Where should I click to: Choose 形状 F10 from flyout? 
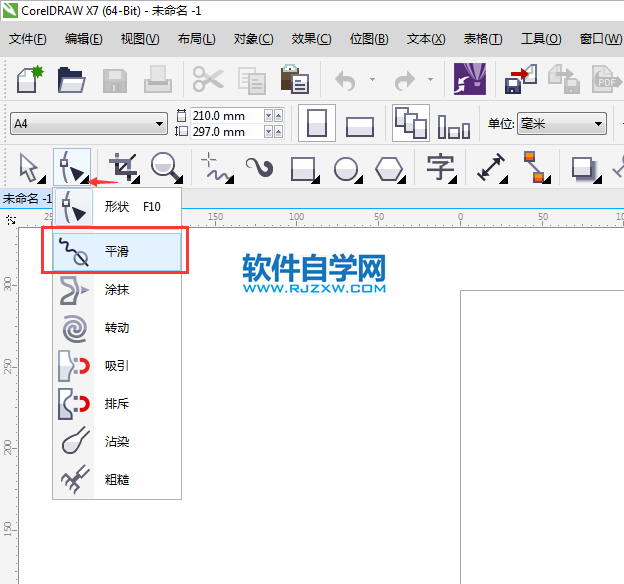(x=117, y=207)
